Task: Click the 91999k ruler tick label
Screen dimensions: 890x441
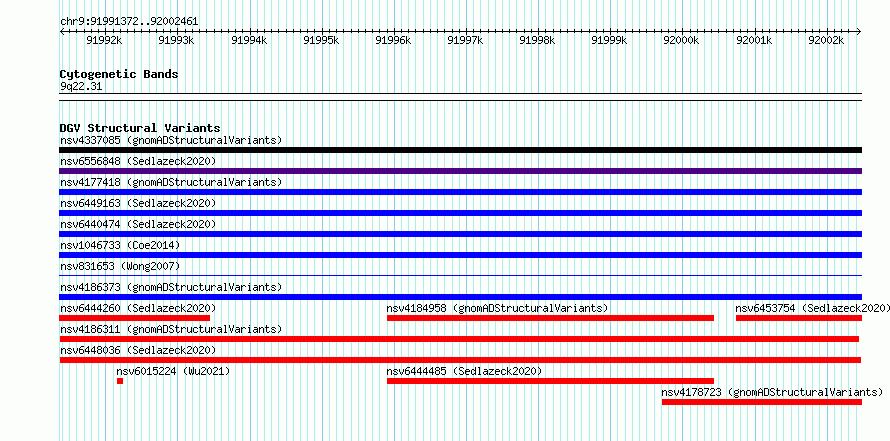Action: coord(609,40)
